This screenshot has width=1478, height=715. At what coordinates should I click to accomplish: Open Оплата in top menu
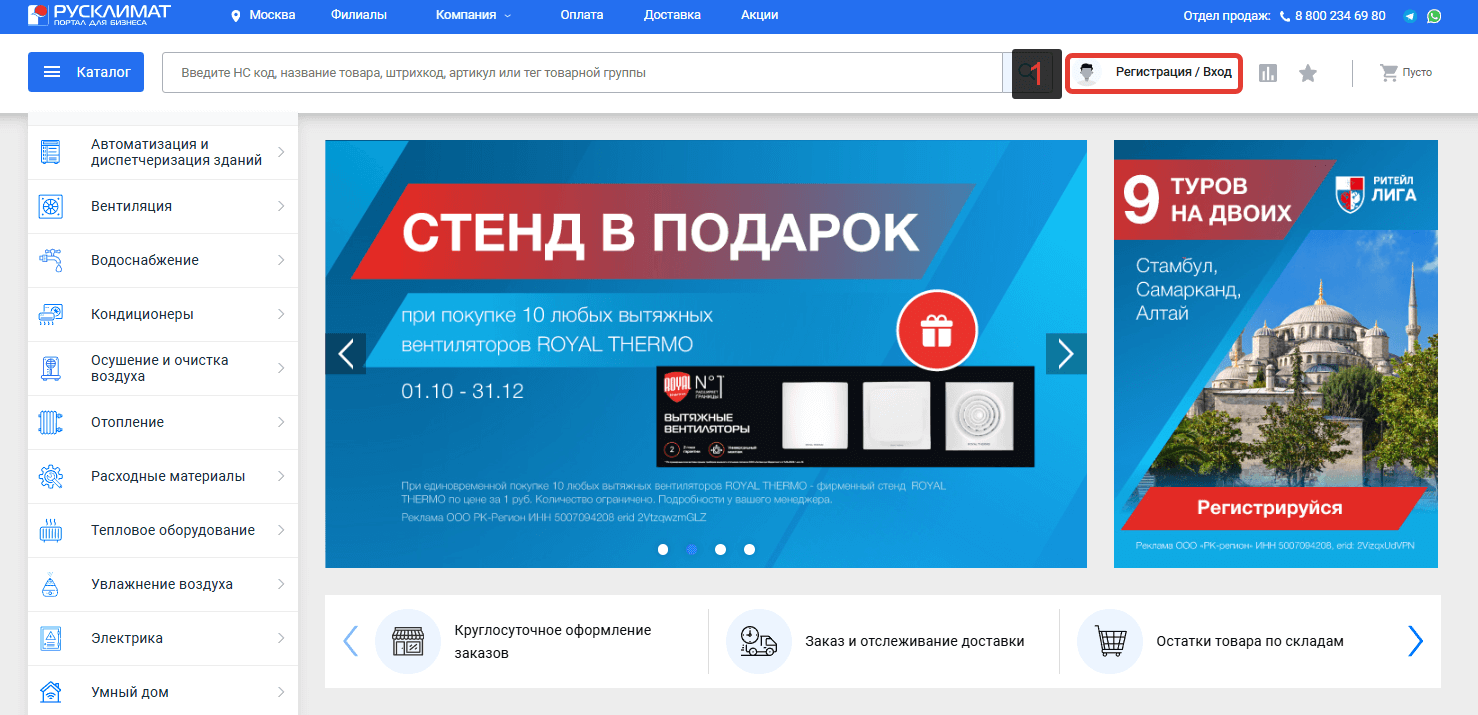click(582, 16)
